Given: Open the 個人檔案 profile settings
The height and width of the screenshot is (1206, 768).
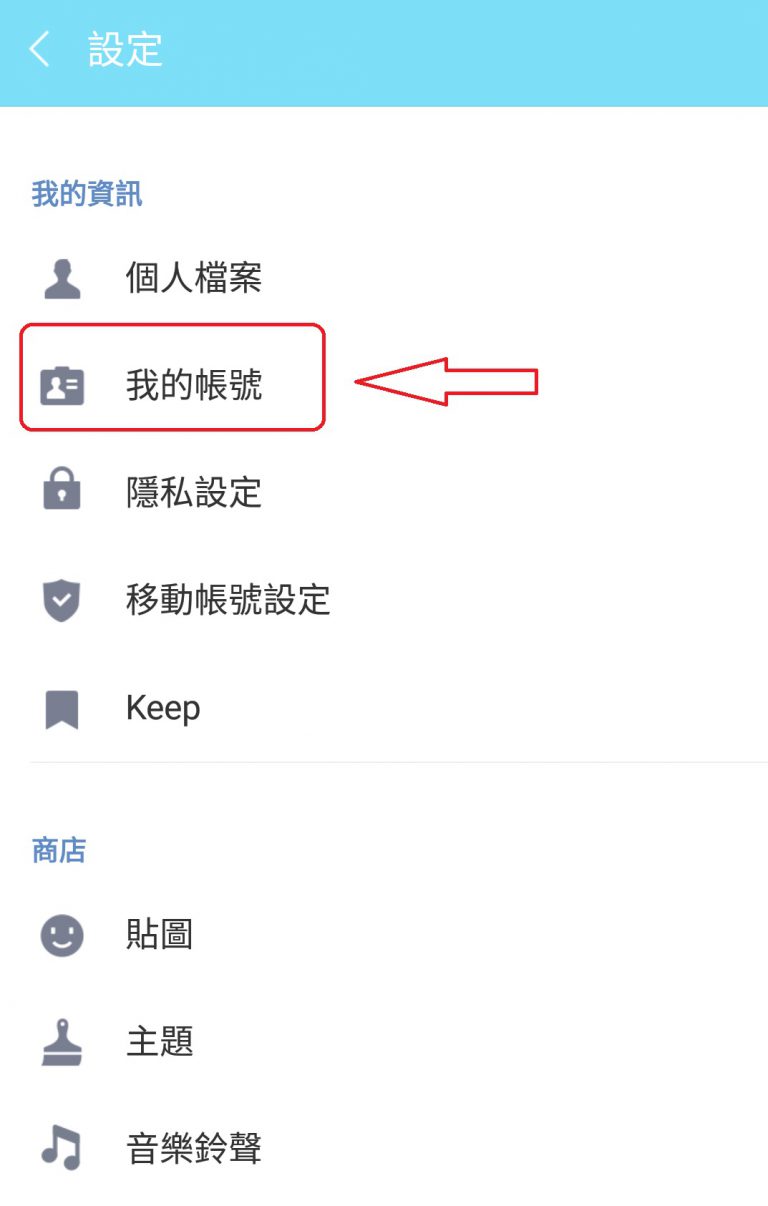Looking at the screenshot, I should (x=384, y=278).
